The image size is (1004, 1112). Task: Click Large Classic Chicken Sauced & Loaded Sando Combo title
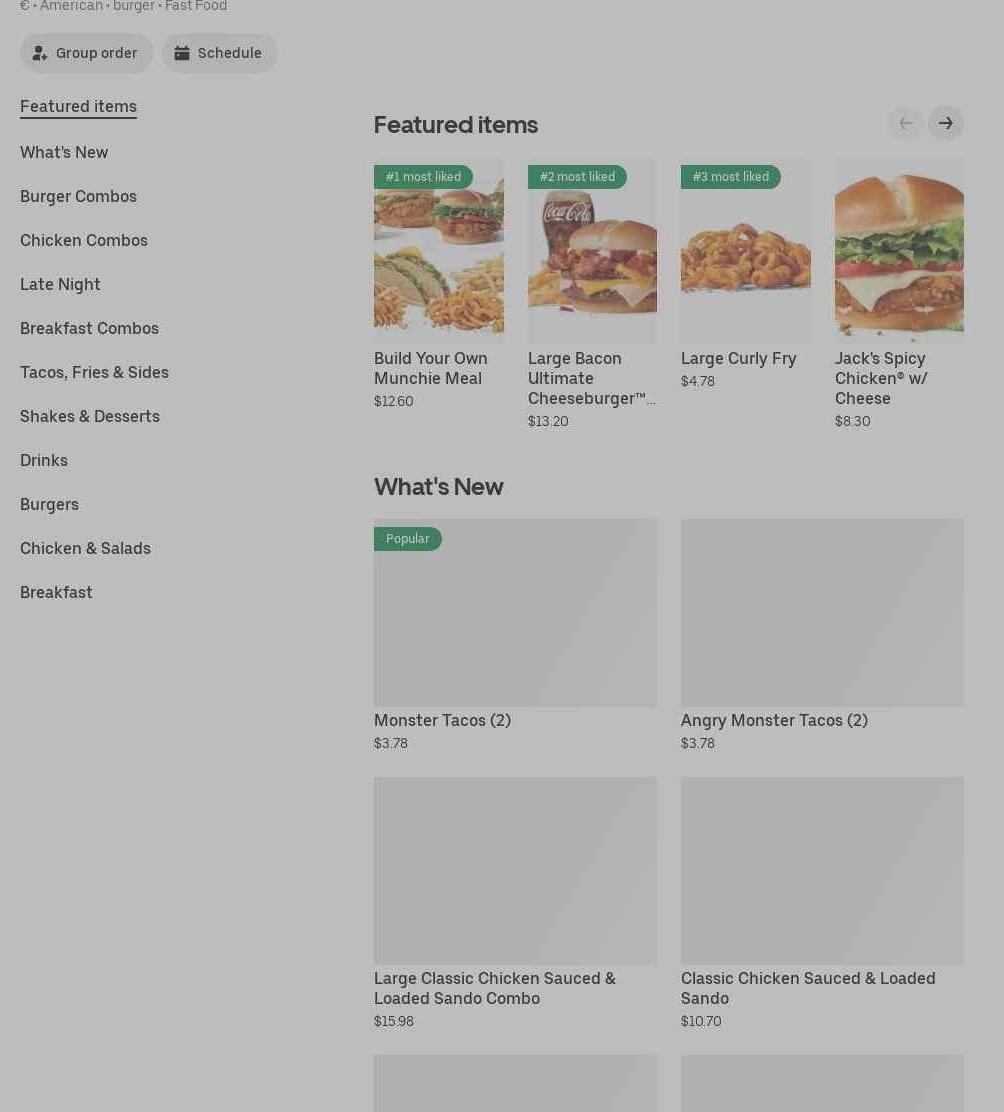click(495, 989)
